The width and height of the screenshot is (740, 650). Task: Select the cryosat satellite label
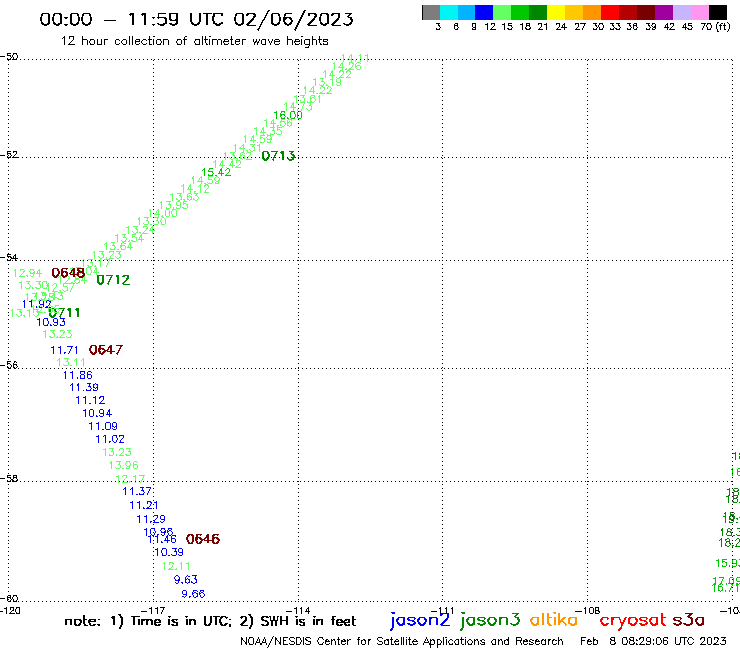pos(633,620)
